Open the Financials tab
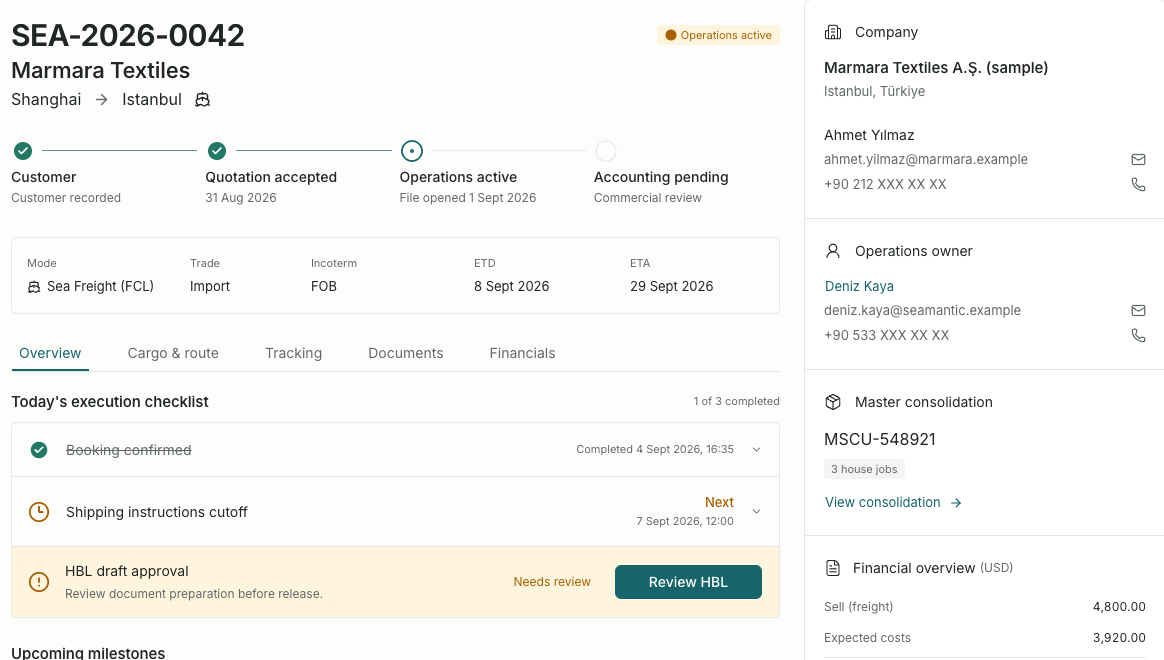1164x660 pixels. (522, 353)
